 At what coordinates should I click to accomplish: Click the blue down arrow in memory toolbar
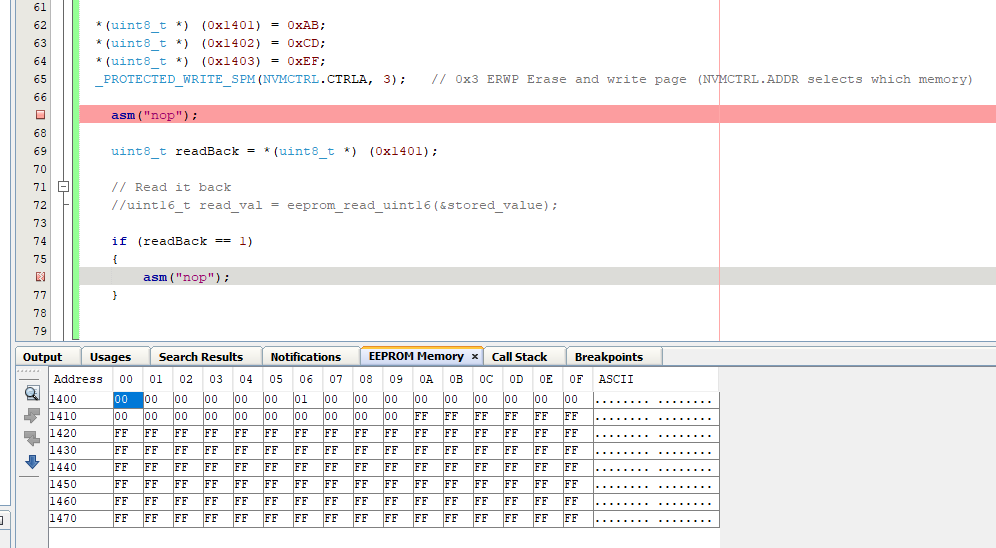tap(32, 461)
